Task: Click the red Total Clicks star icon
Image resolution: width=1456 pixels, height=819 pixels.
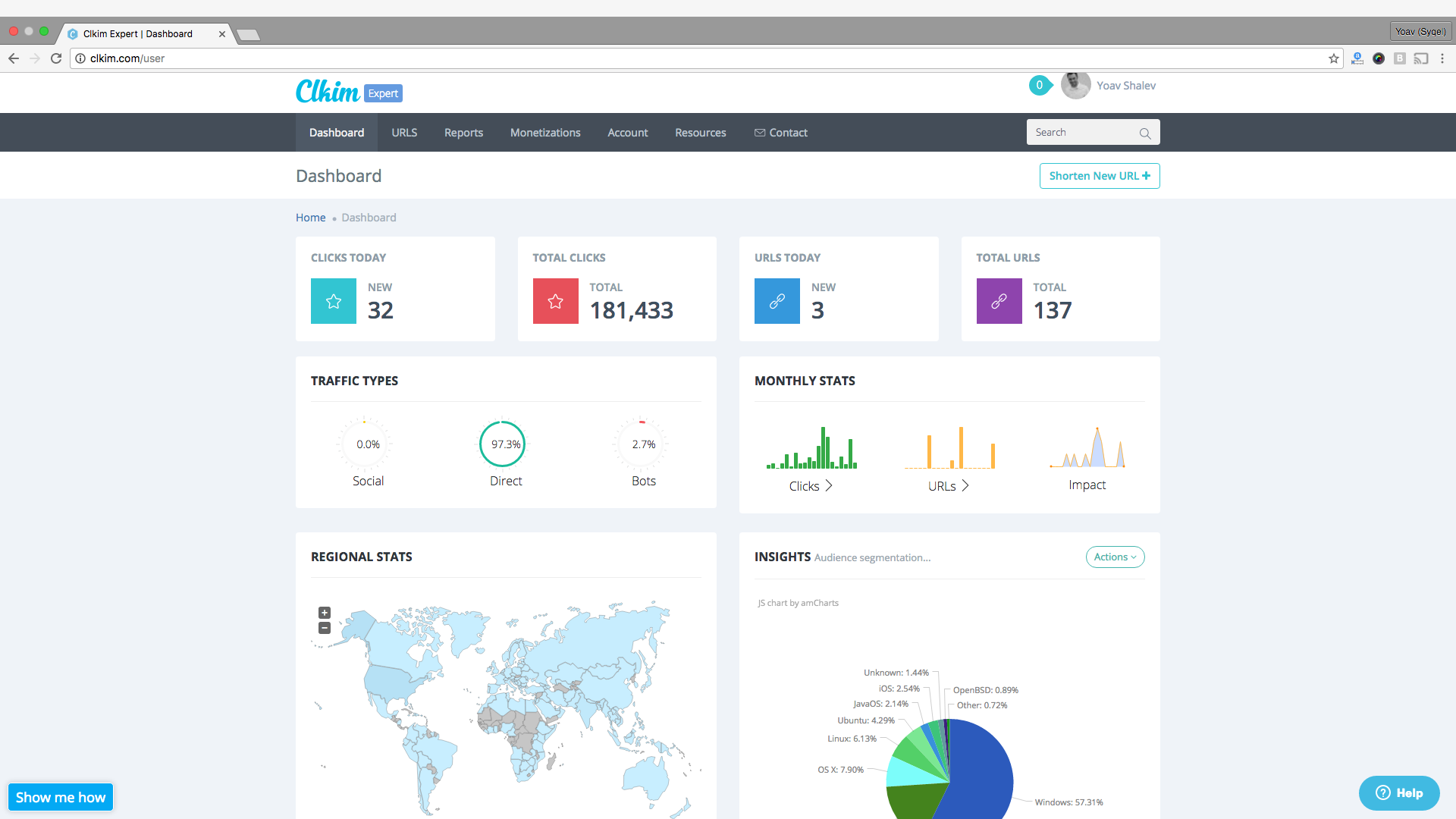Action: pos(555,301)
